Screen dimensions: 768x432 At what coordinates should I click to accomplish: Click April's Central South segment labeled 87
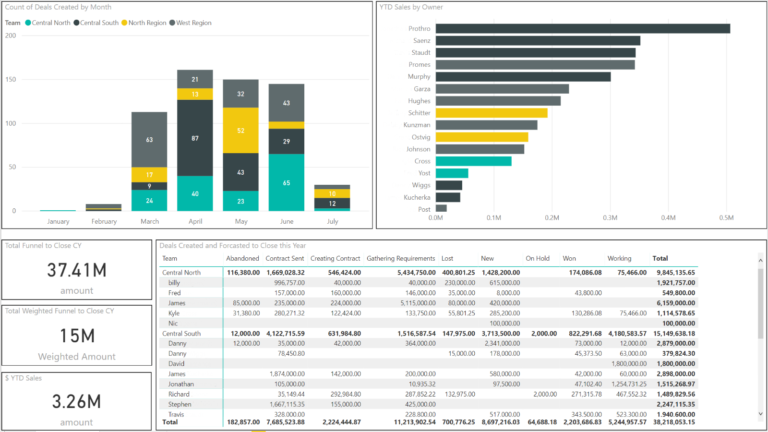tap(194, 137)
